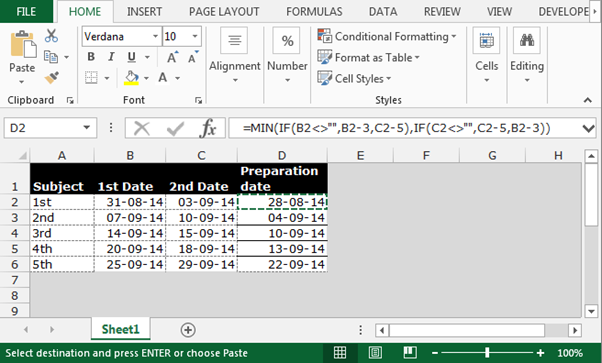Open fill color dropdown arrow
Image resolution: width=602 pixels, height=363 pixels.
[x=146, y=78]
